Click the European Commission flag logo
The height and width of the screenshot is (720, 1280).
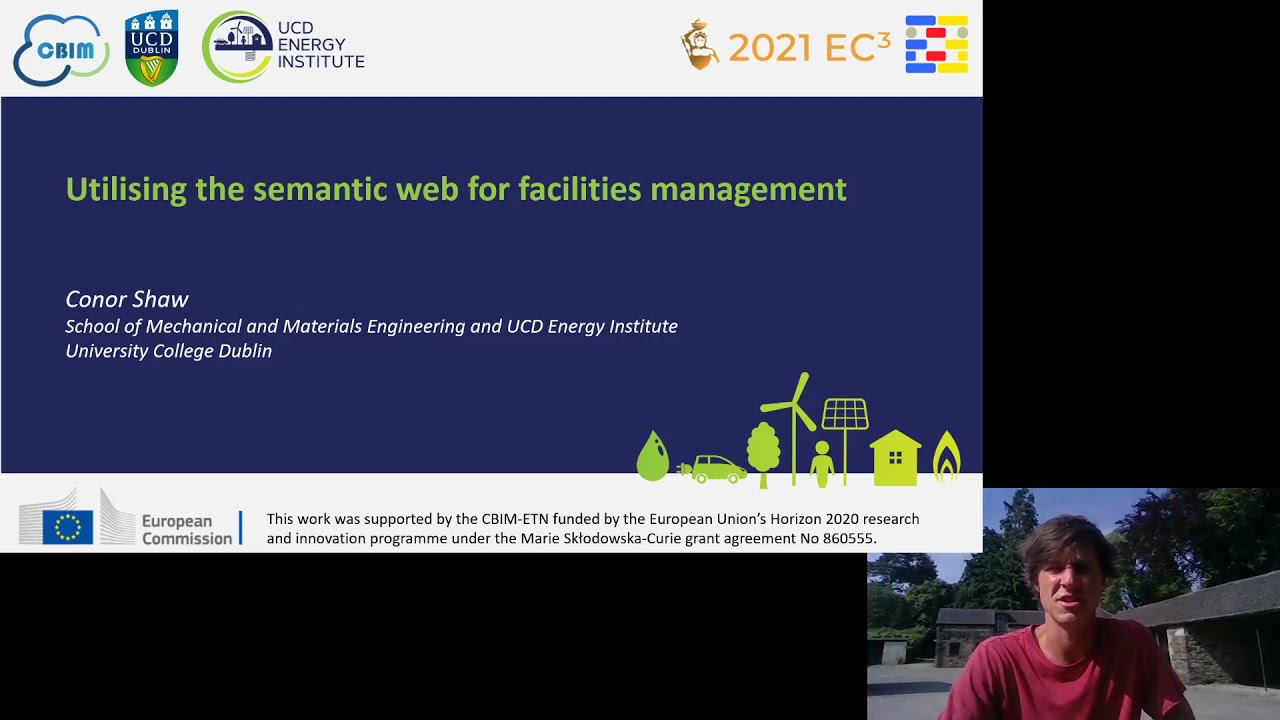click(x=75, y=517)
